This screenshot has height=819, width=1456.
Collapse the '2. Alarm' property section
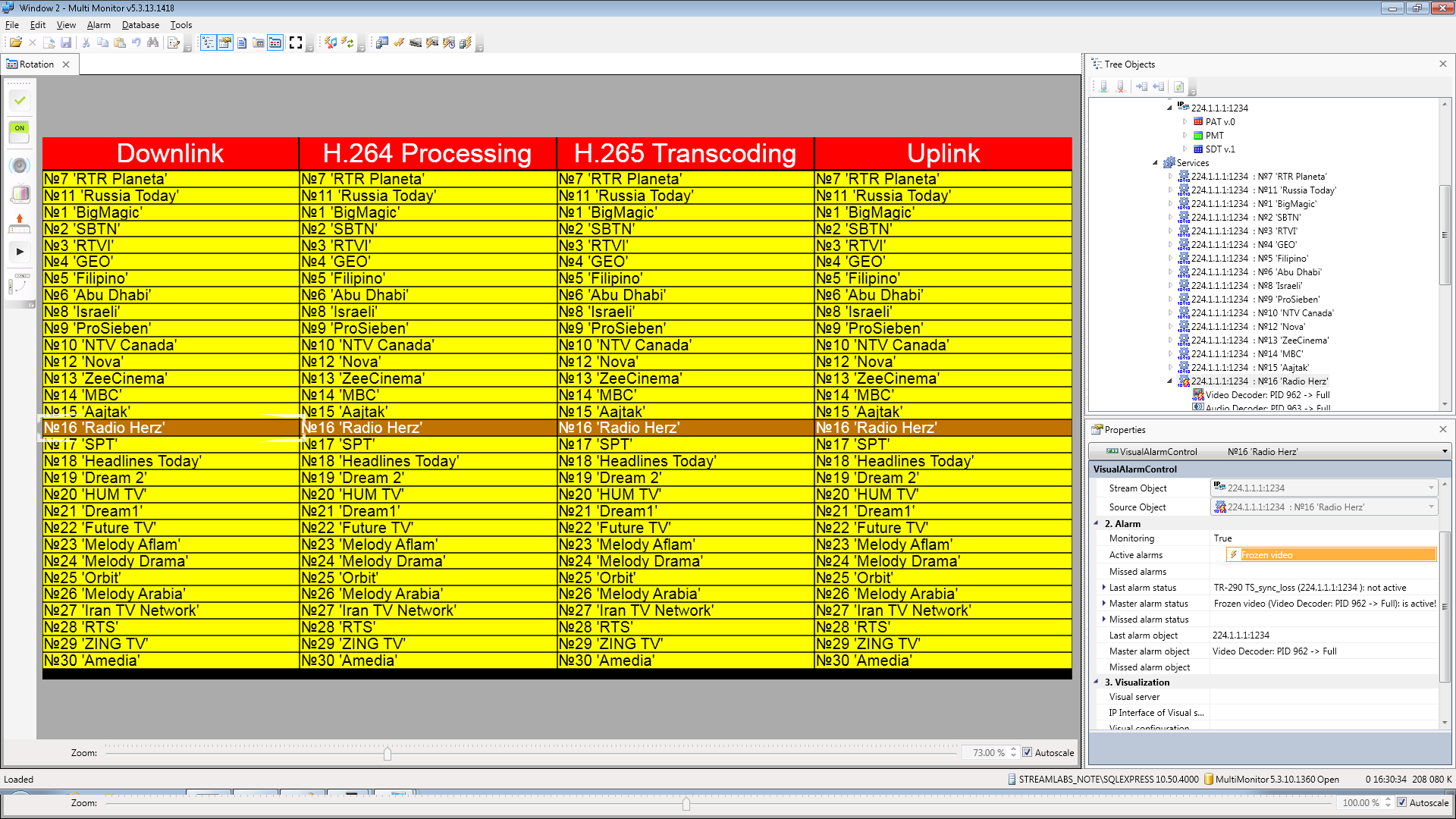[1097, 523]
